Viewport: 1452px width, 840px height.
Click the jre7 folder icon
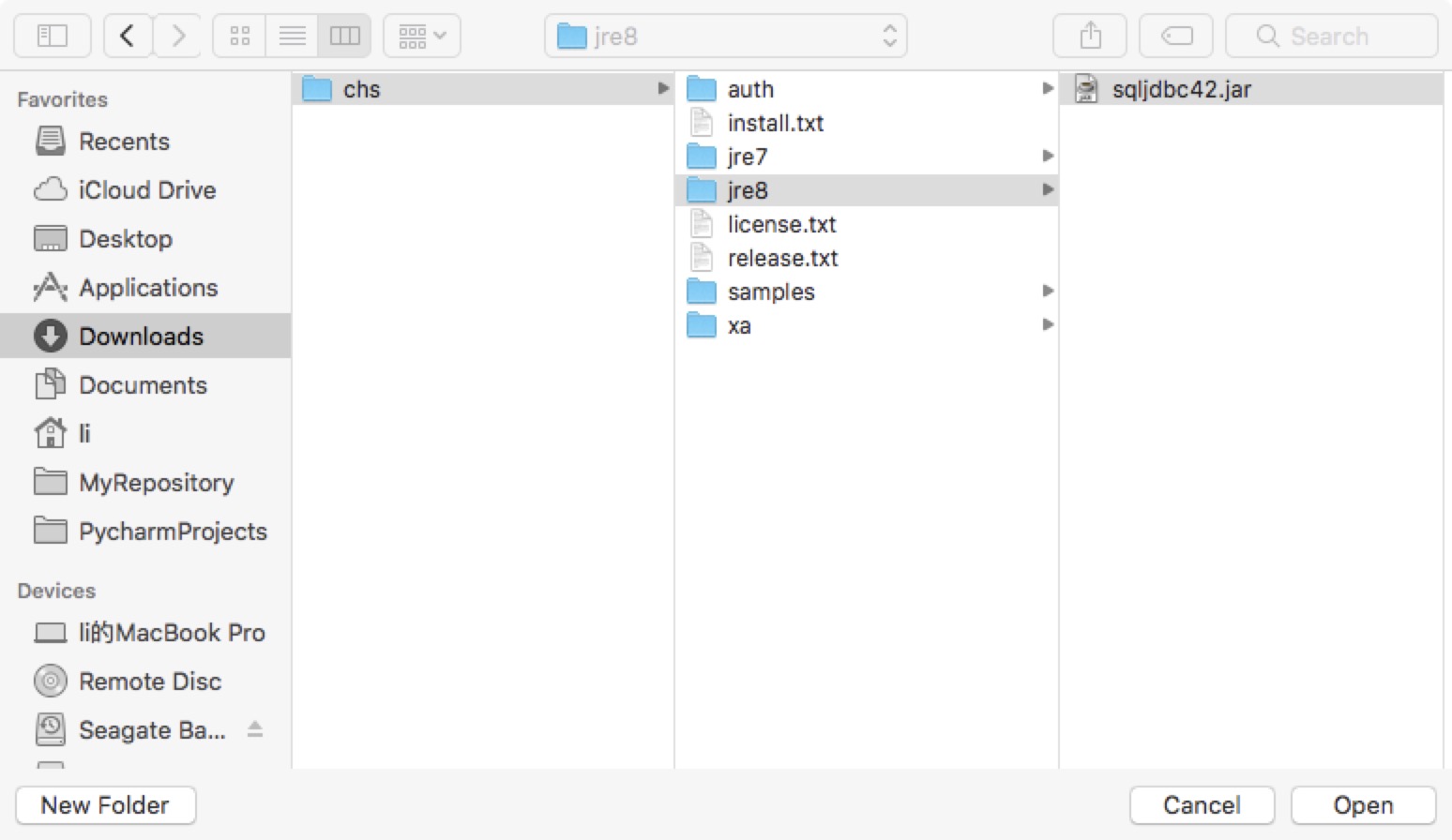(x=702, y=157)
